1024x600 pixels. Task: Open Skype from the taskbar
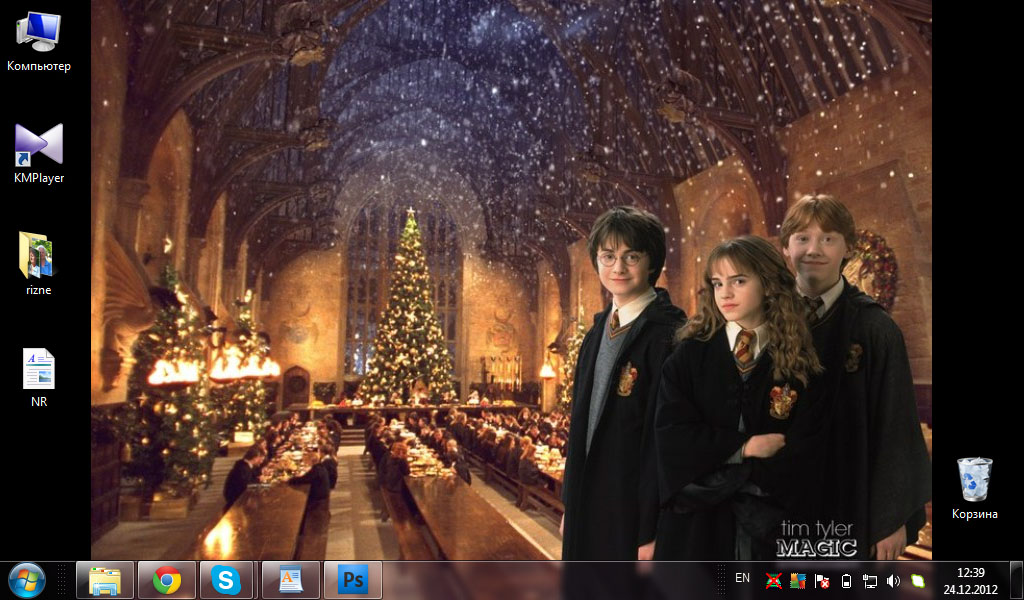pyautogui.click(x=226, y=580)
